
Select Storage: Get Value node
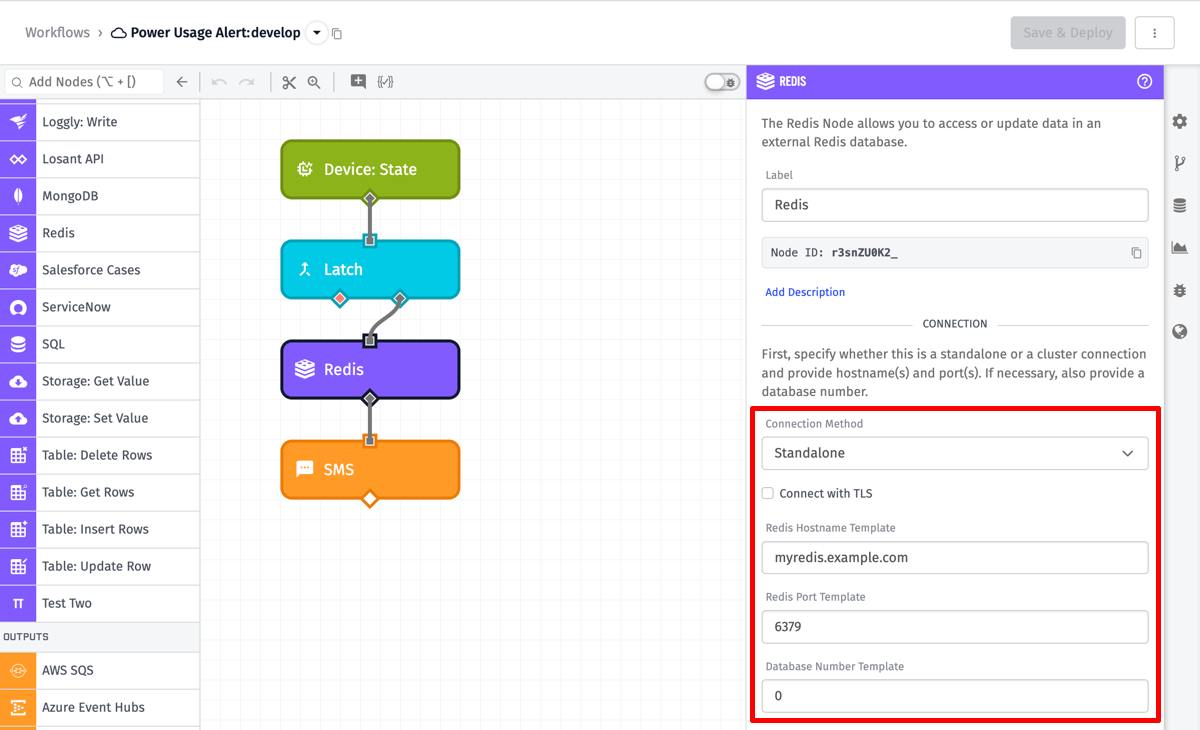click(x=100, y=381)
